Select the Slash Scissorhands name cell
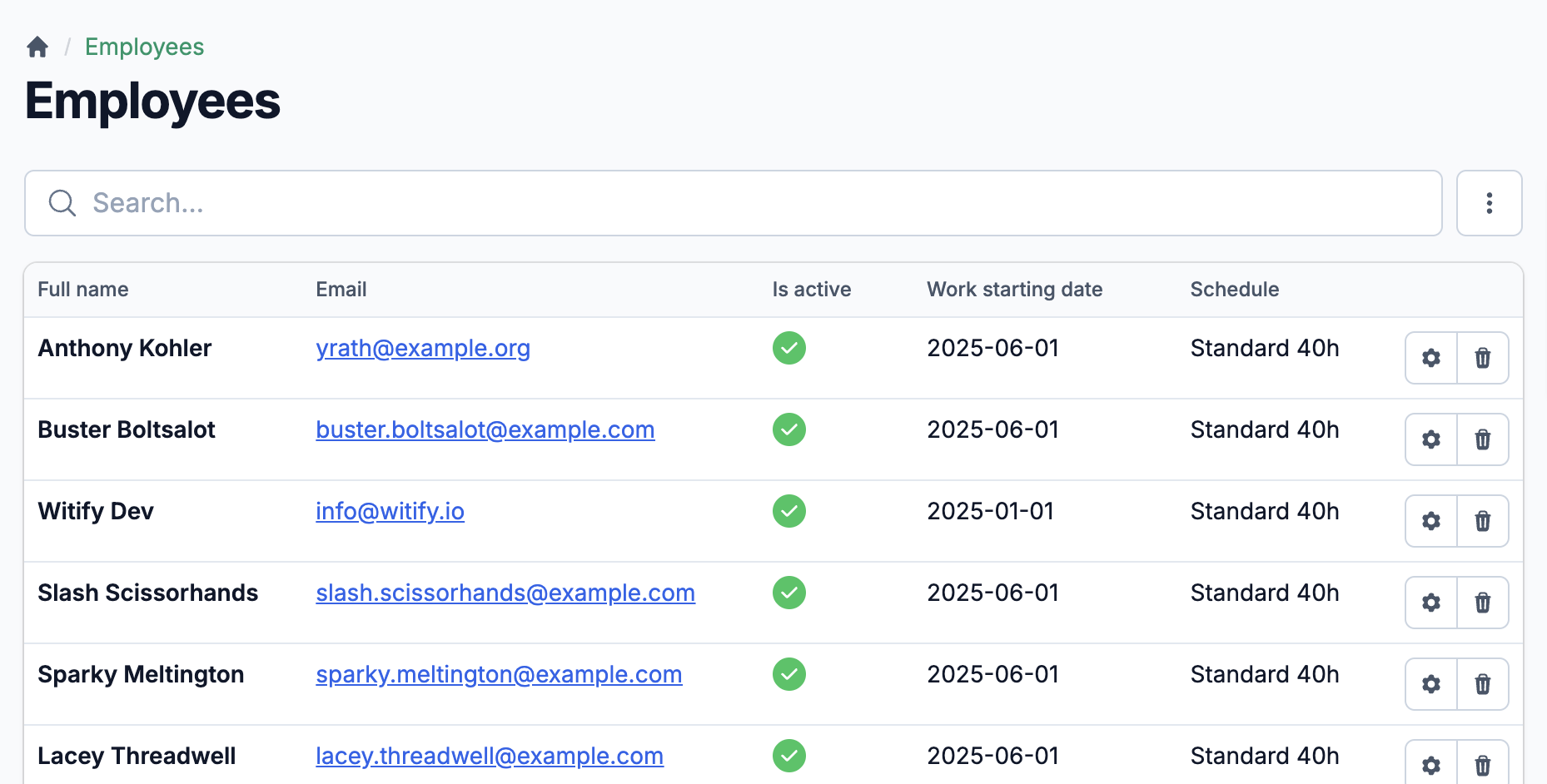 click(x=148, y=593)
